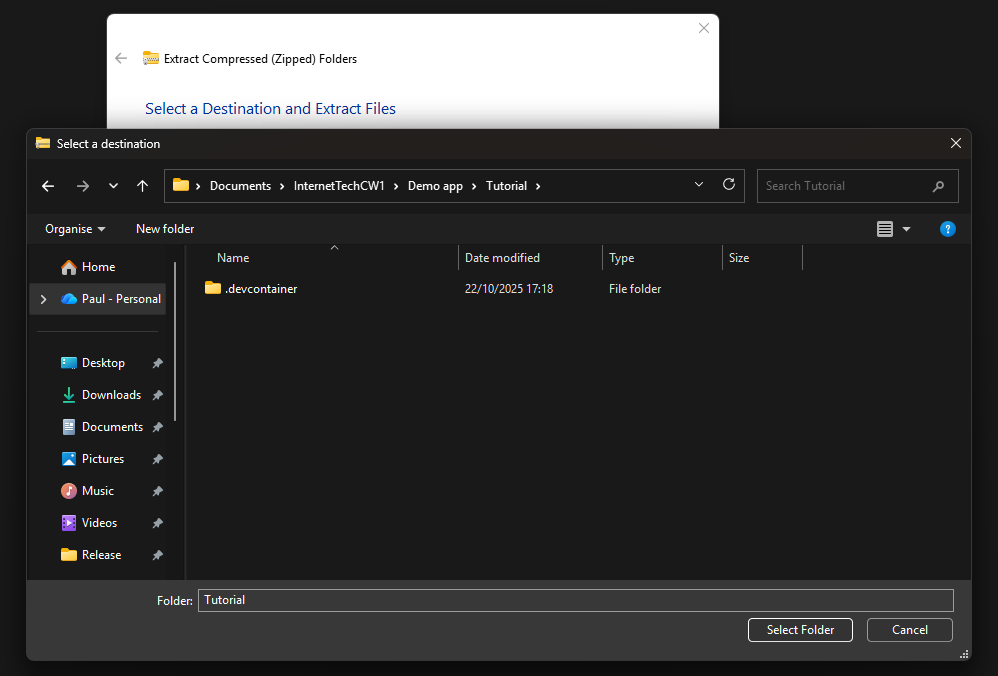
Task: Refresh the Tutorial folder view
Action: coord(728,185)
